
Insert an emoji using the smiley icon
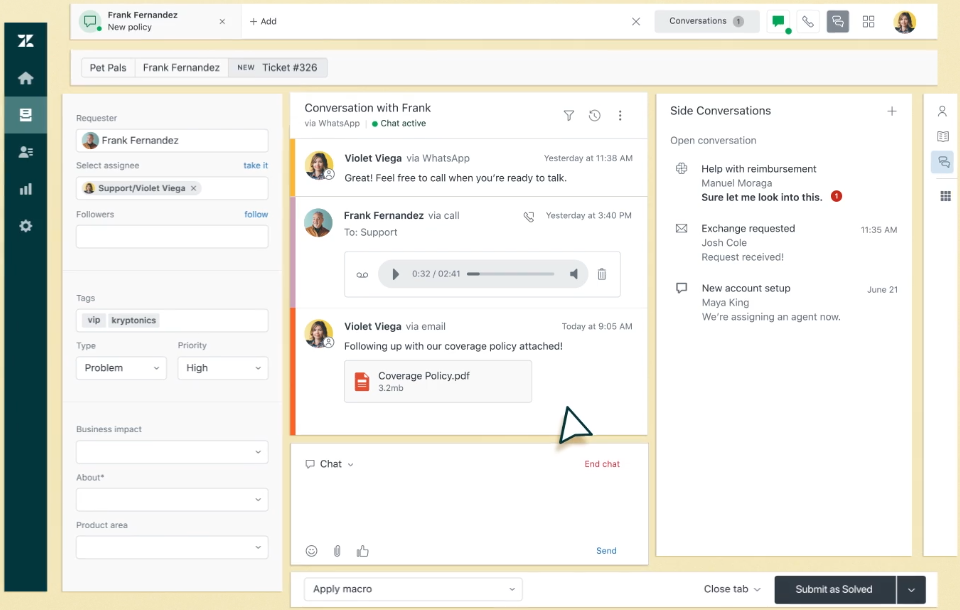pos(311,551)
